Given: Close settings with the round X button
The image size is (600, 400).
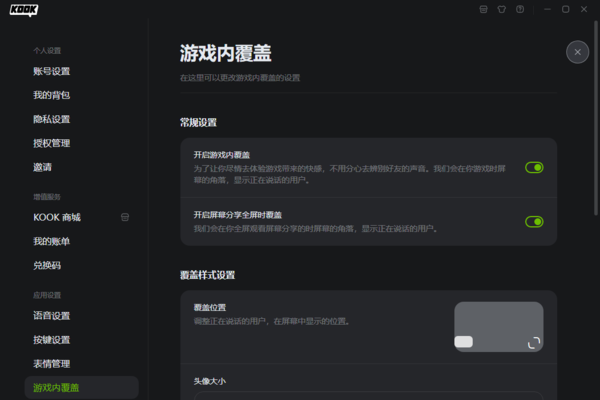Looking at the screenshot, I should (x=576, y=52).
